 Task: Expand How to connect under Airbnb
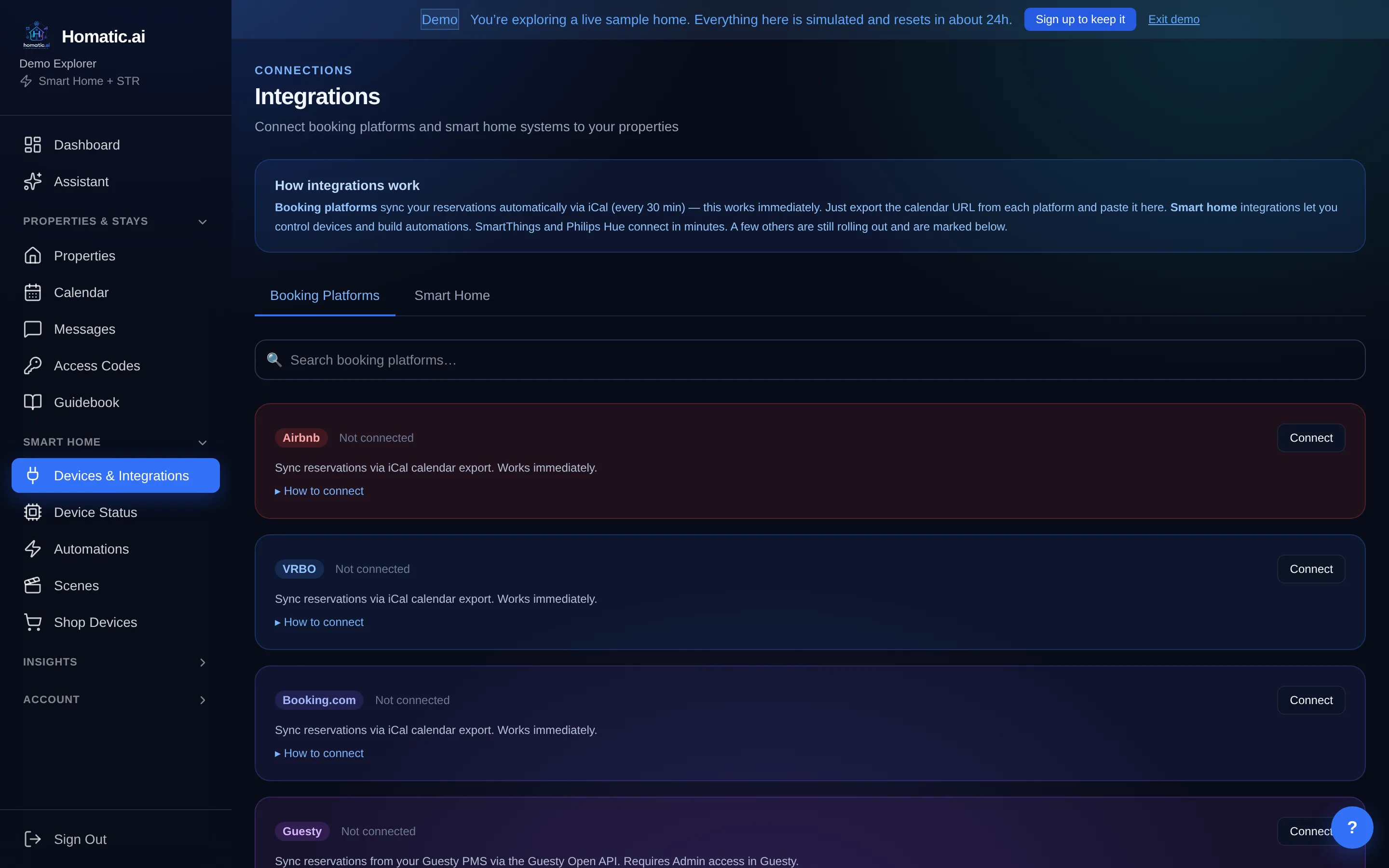319,491
